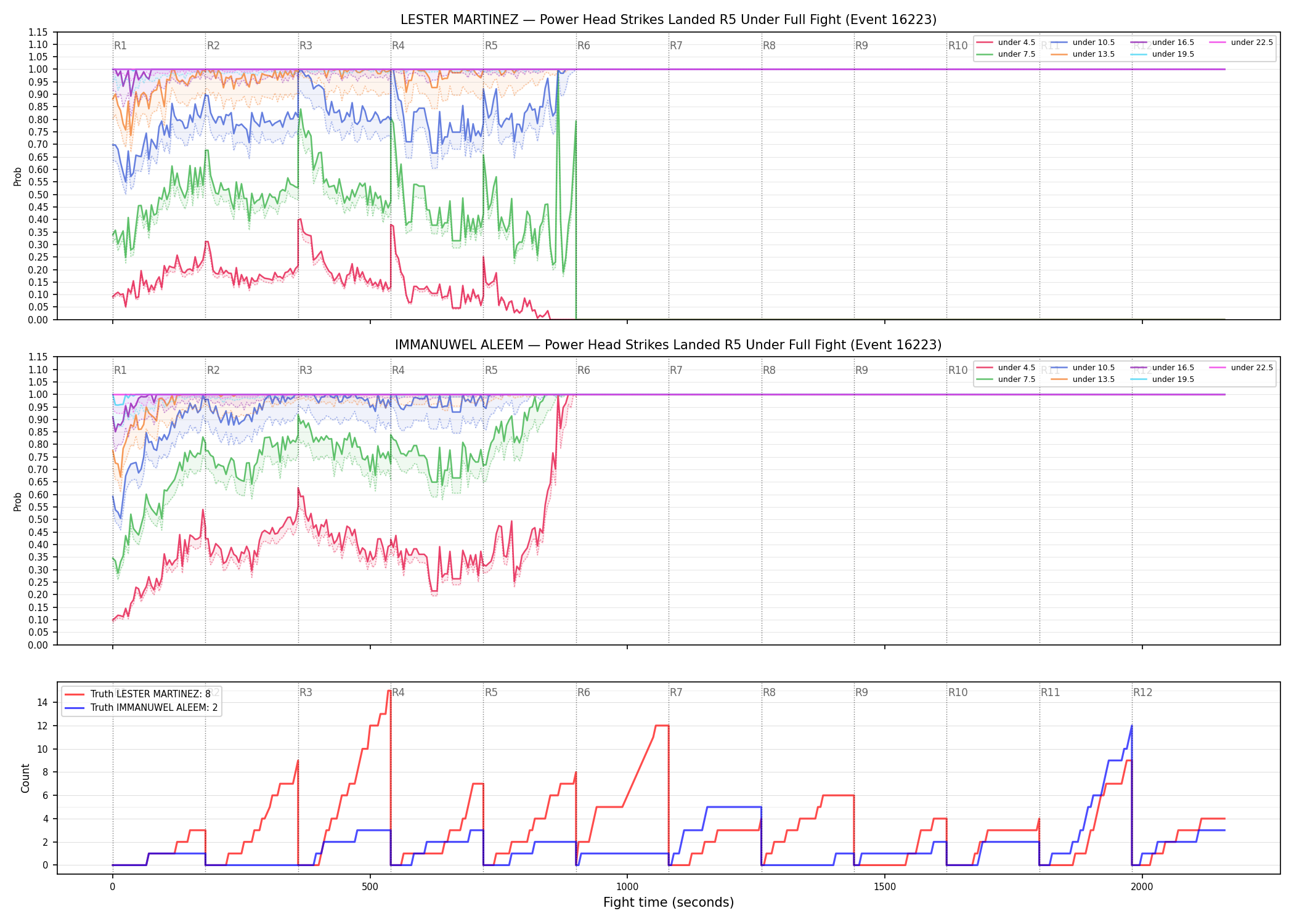The image size is (1294, 924).
Task: Click the R7 round marker in bottom chart
Action: 676,692
